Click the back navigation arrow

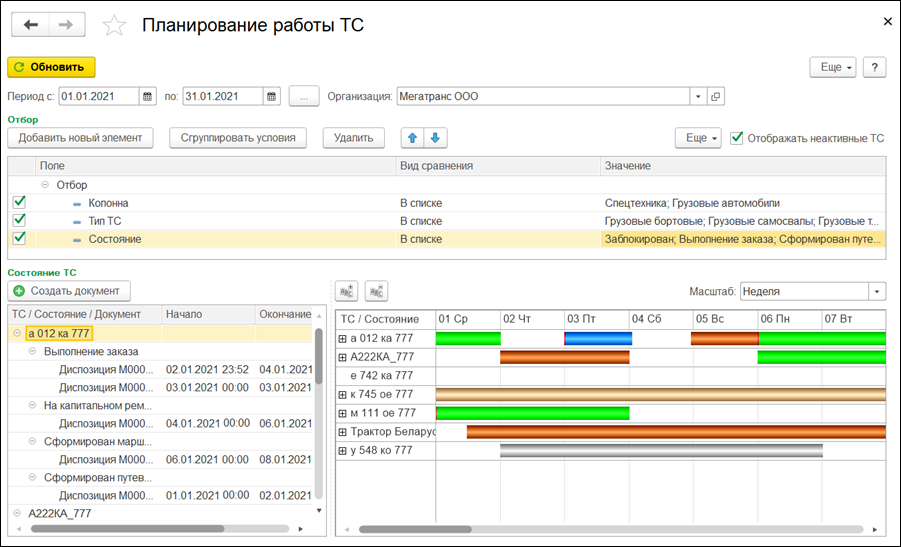point(30,26)
